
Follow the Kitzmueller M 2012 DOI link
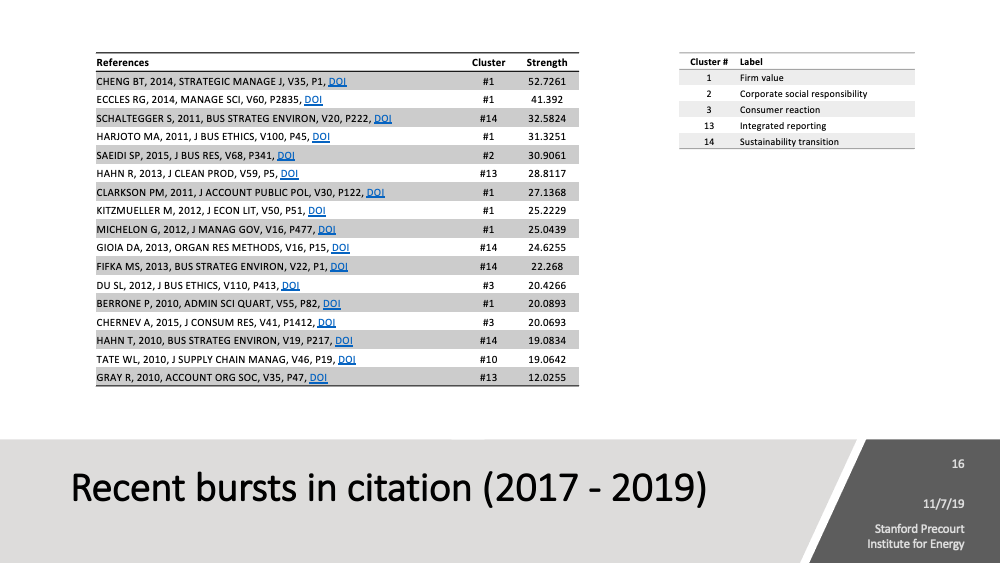(317, 211)
